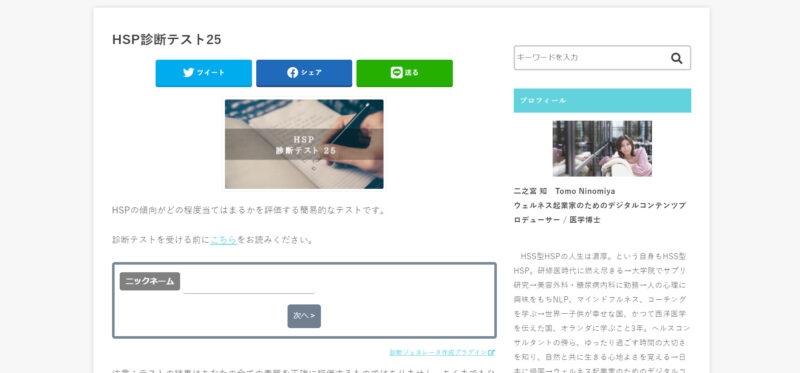This screenshot has width=800, height=373.
Task: Click the profile photo of Tomo Ninomiya
Action: click(x=602, y=148)
